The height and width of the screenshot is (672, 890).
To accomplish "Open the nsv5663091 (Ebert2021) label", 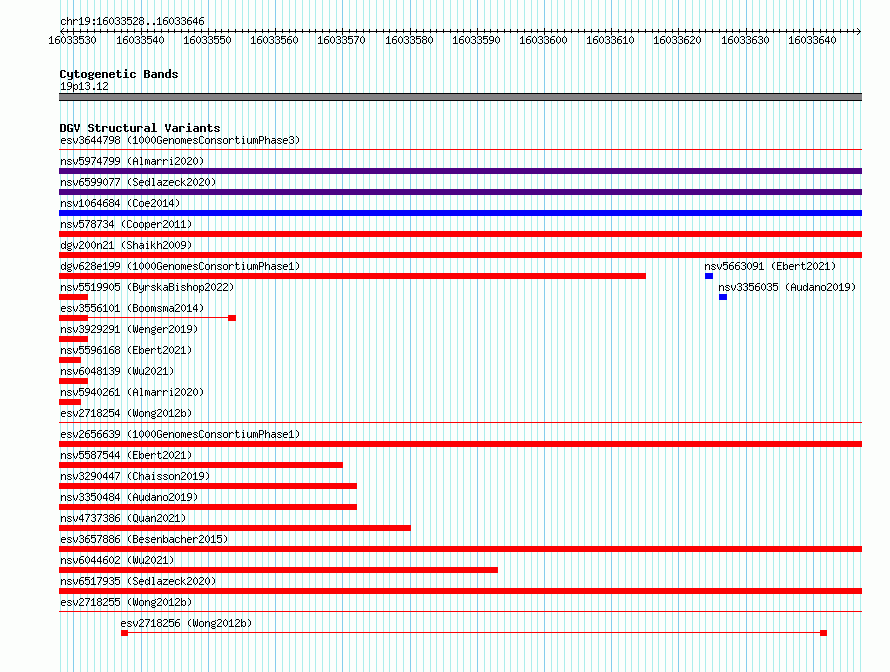I will click(770, 266).
